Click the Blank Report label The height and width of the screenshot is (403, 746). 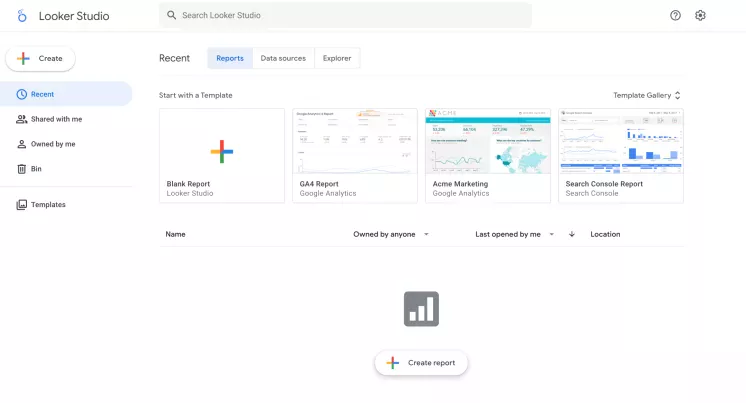[188, 184]
